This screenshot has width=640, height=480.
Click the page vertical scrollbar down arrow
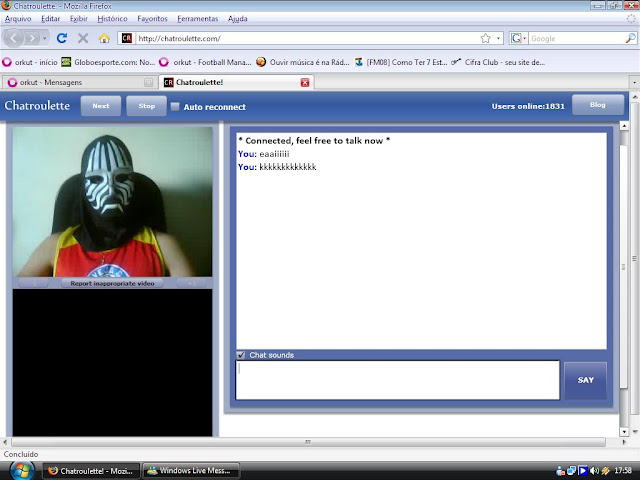tap(635, 431)
